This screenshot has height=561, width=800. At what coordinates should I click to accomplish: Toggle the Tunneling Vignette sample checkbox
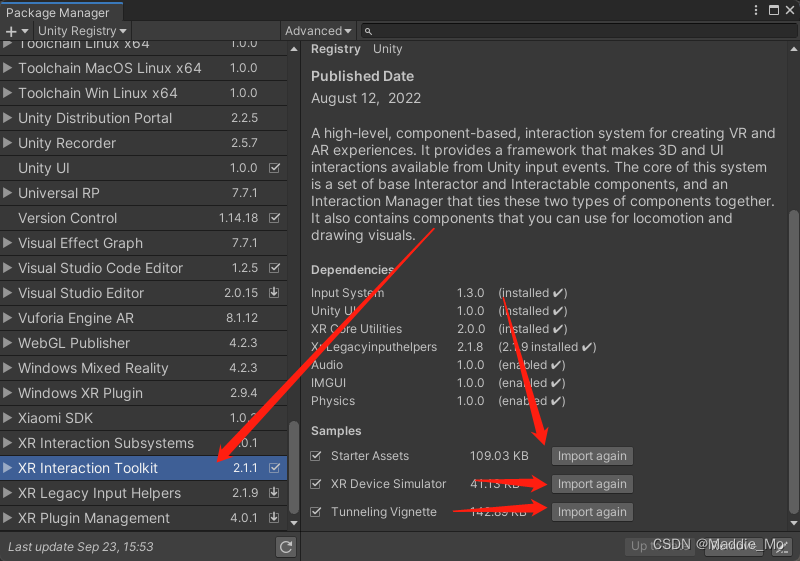(x=316, y=512)
